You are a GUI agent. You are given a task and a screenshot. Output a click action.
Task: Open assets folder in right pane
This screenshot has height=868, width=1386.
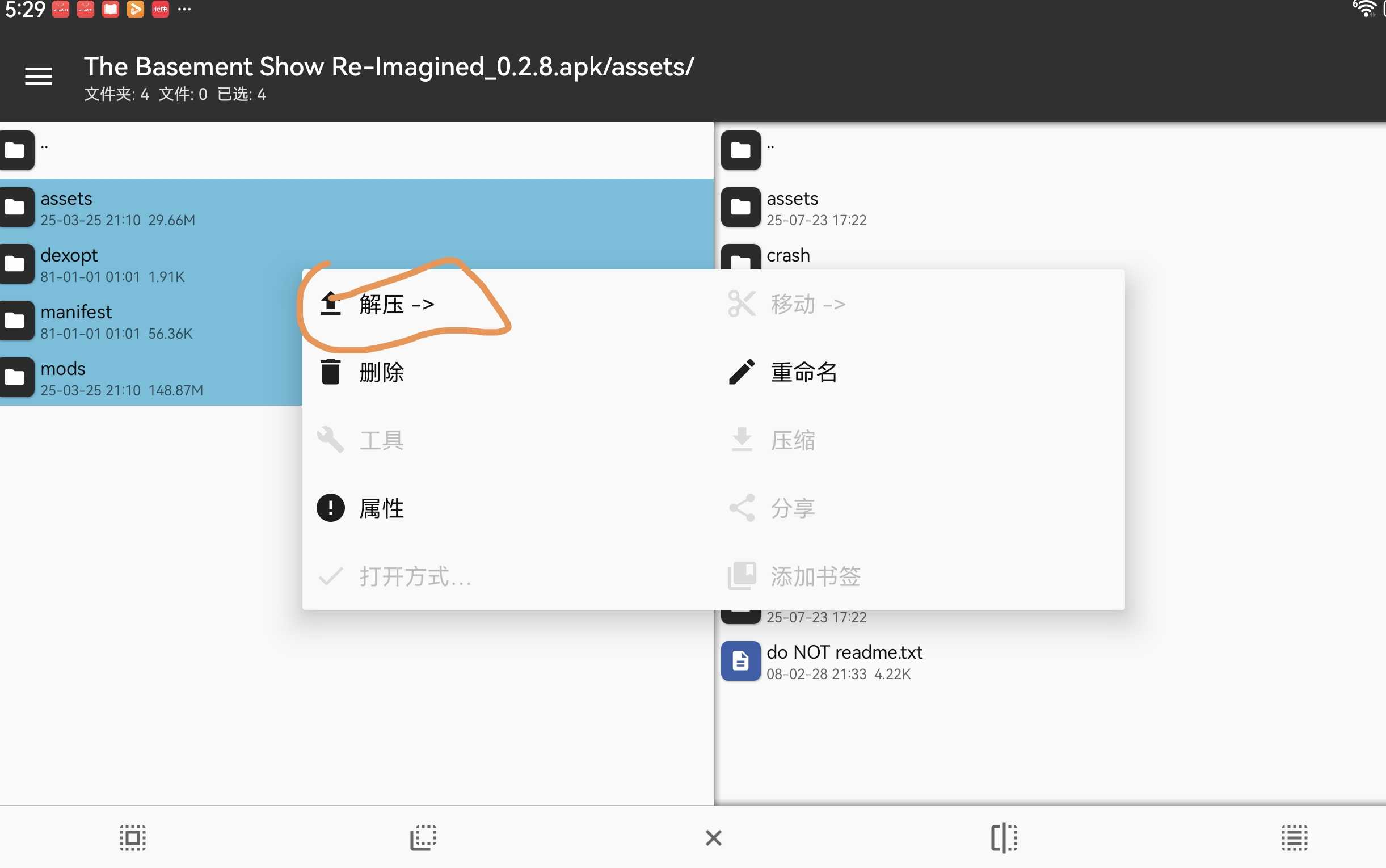point(1050,207)
